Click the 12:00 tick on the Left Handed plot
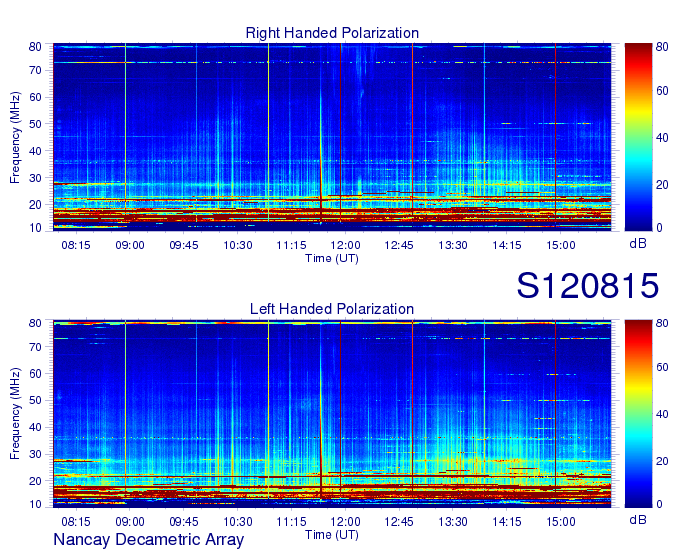Viewport: 680px width, 552px height. coord(345,522)
